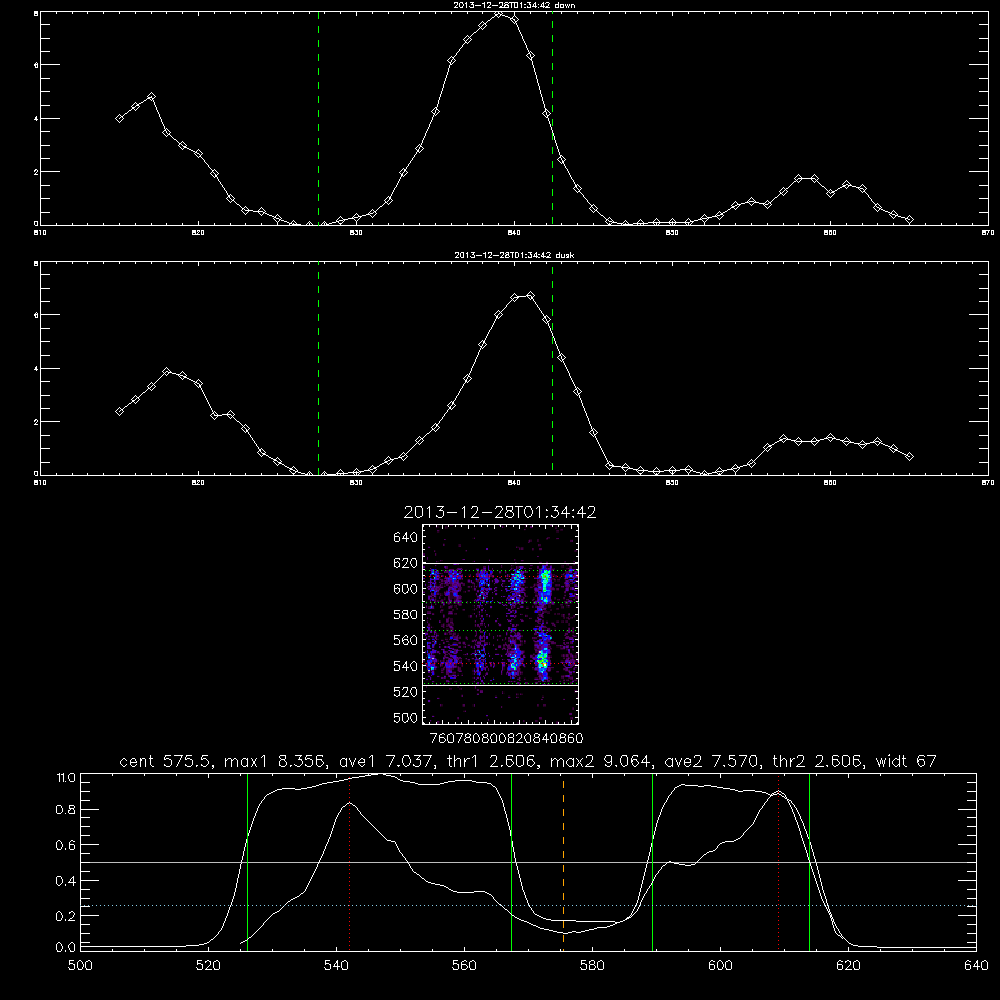This screenshot has height=1000, width=1000.
Task: Select the 'thr2 2.606' value
Action: click(x=817, y=761)
